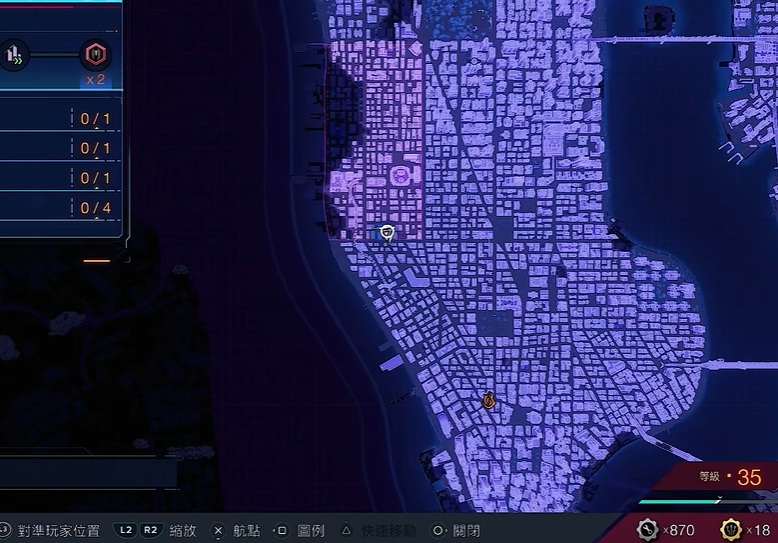The height and width of the screenshot is (543, 778).
Task: Select 快速移動 fast travel option
Action: click(389, 531)
